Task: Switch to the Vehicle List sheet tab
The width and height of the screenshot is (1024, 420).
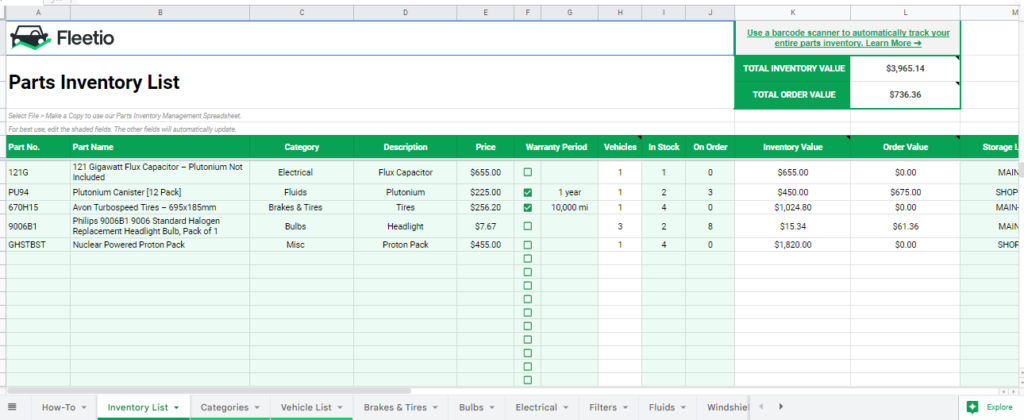Action: (x=306, y=408)
